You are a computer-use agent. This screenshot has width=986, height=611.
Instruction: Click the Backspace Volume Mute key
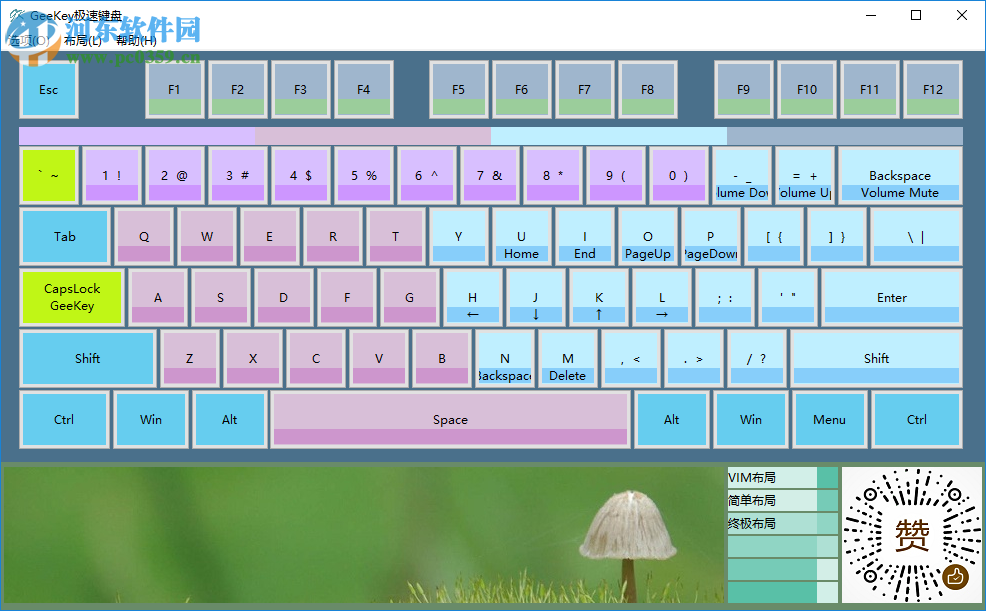click(900, 175)
